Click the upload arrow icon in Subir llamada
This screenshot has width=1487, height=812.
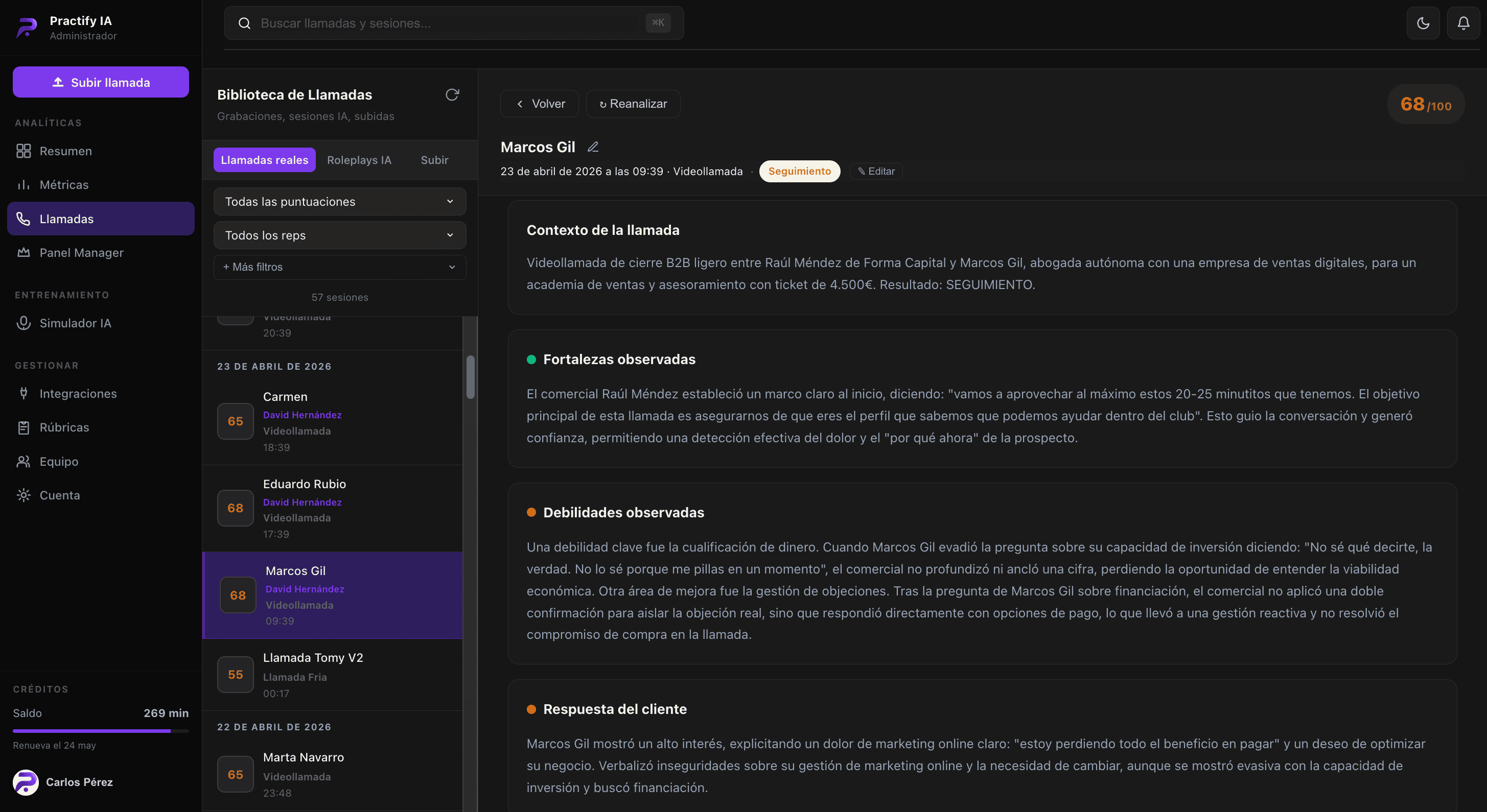[58, 82]
